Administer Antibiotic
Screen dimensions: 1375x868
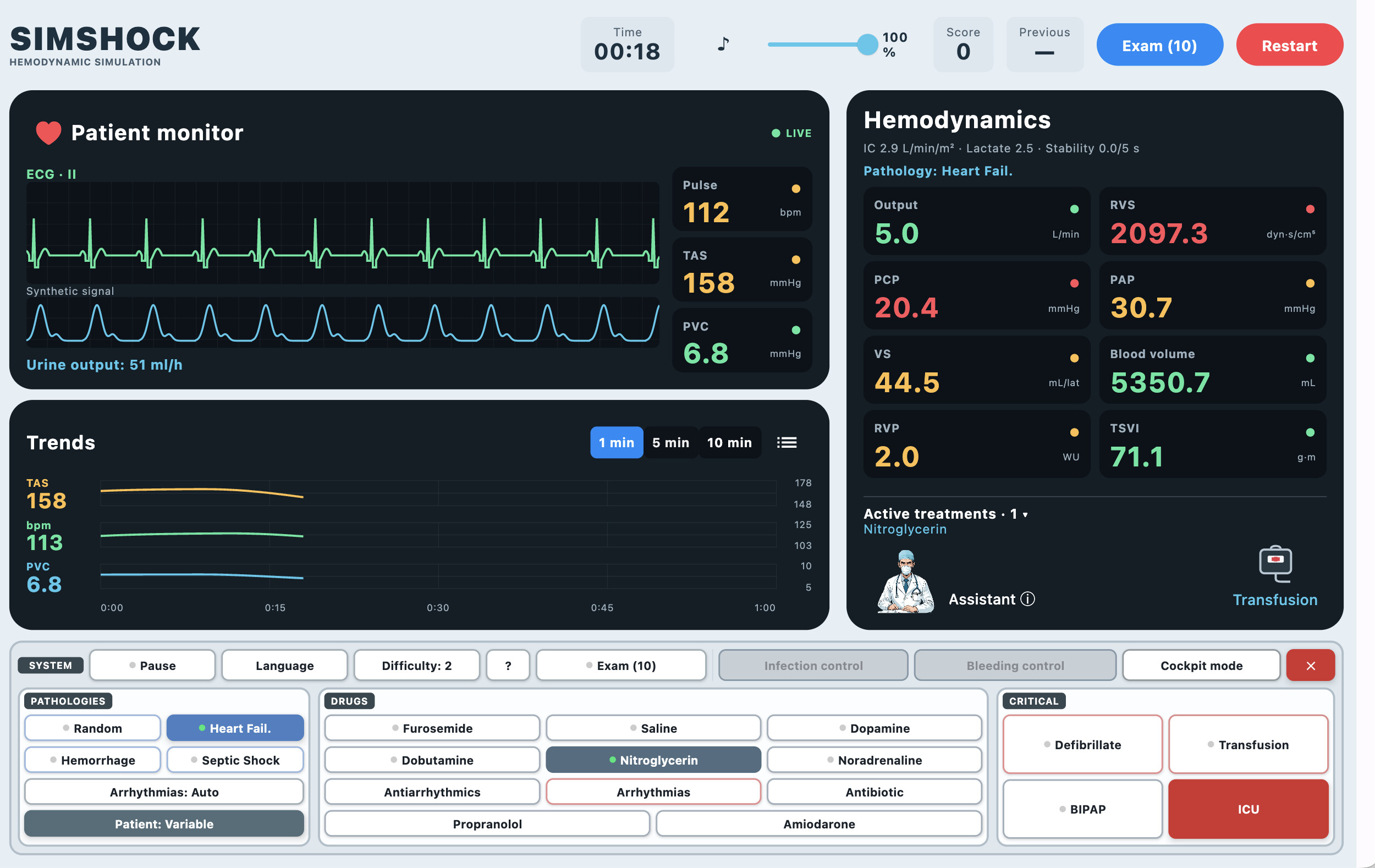(874, 792)
